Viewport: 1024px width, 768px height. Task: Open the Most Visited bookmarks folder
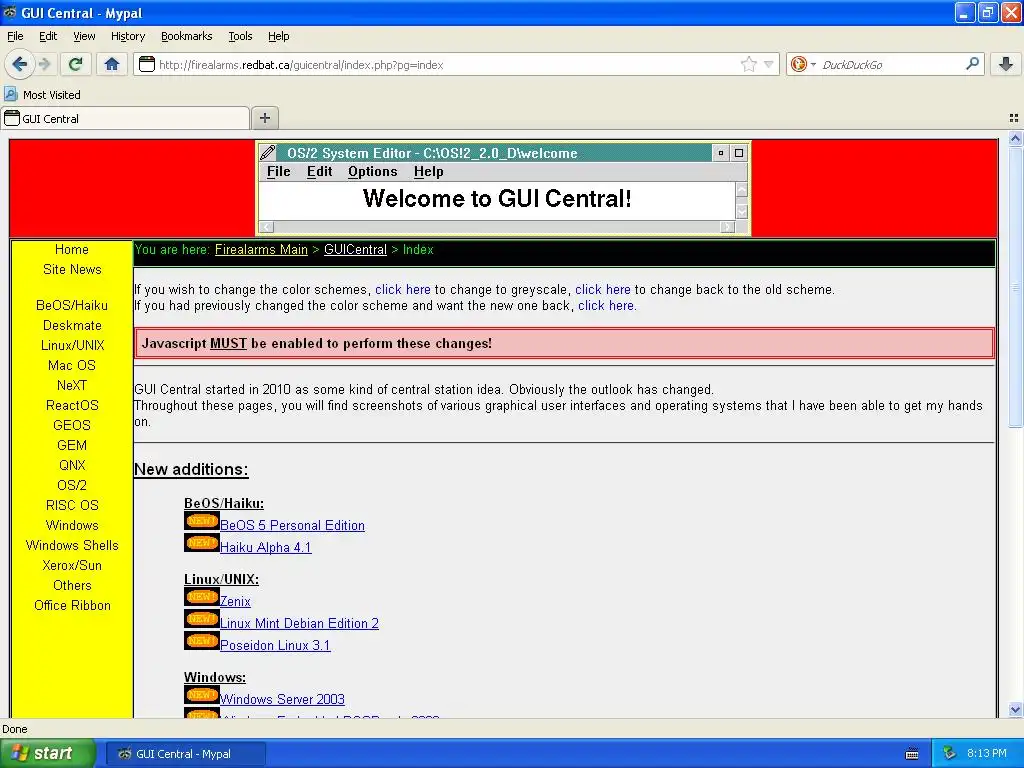point(43,95)
